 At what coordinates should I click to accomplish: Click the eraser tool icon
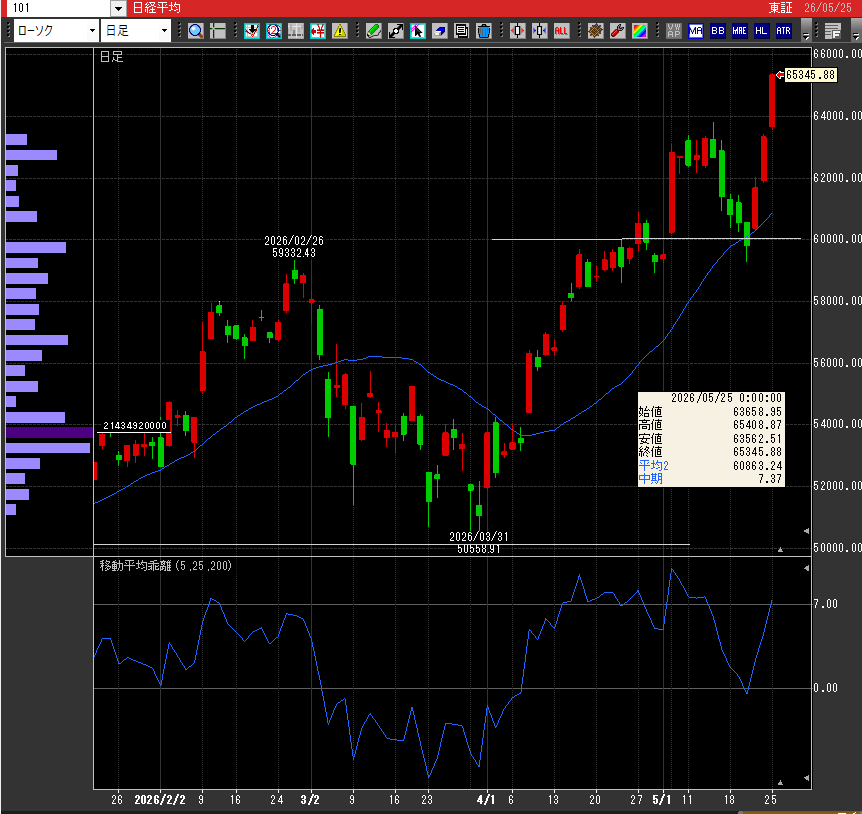point(440,31)
